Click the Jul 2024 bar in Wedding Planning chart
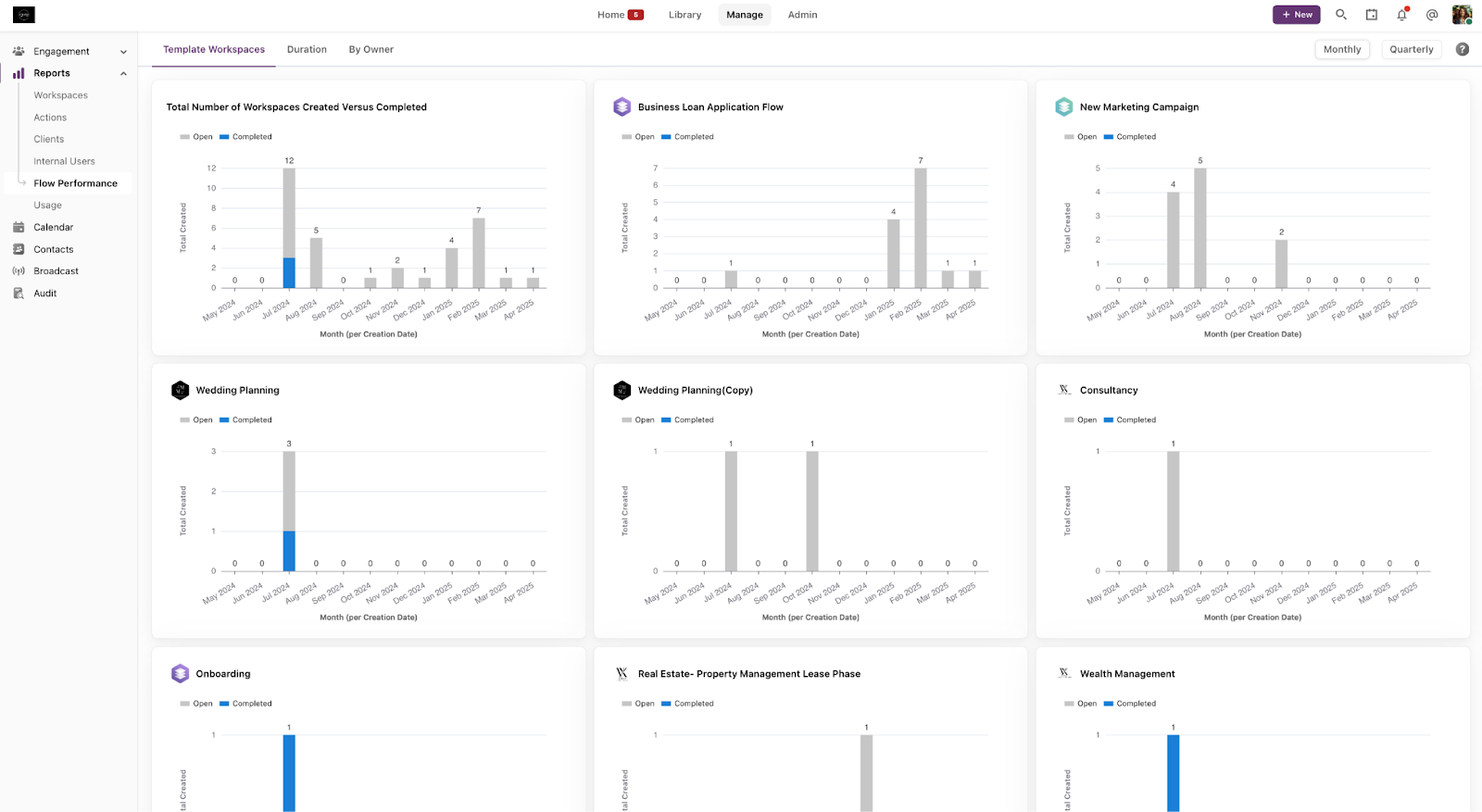The height and width of the screenshot is (812, 1482). [289, 511]
